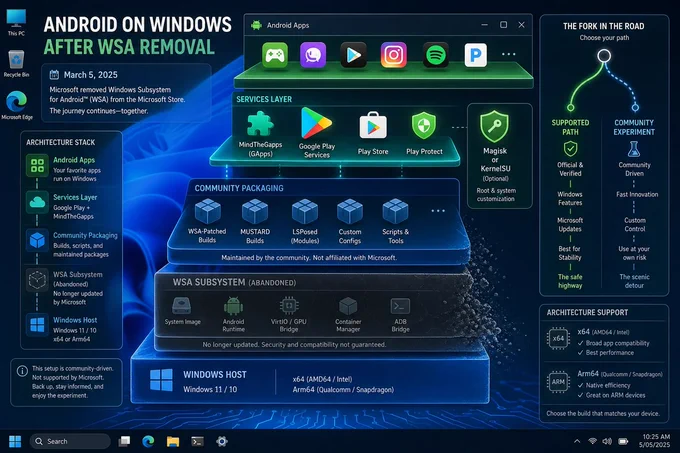Show more apps via Android Apps ellipsis

coord(508,55)
